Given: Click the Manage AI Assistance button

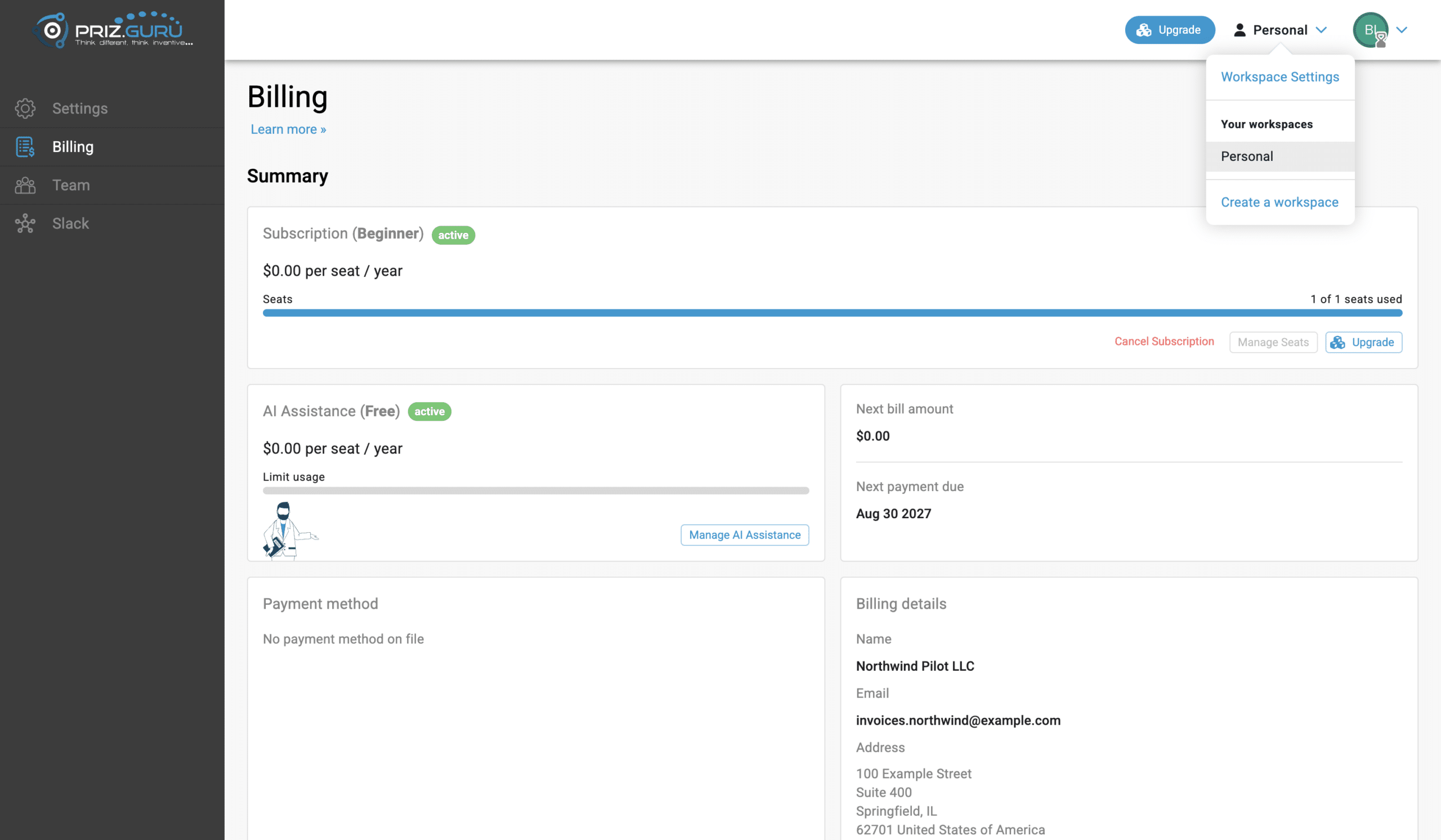Looking at the screenshot, I should [745, 535].
